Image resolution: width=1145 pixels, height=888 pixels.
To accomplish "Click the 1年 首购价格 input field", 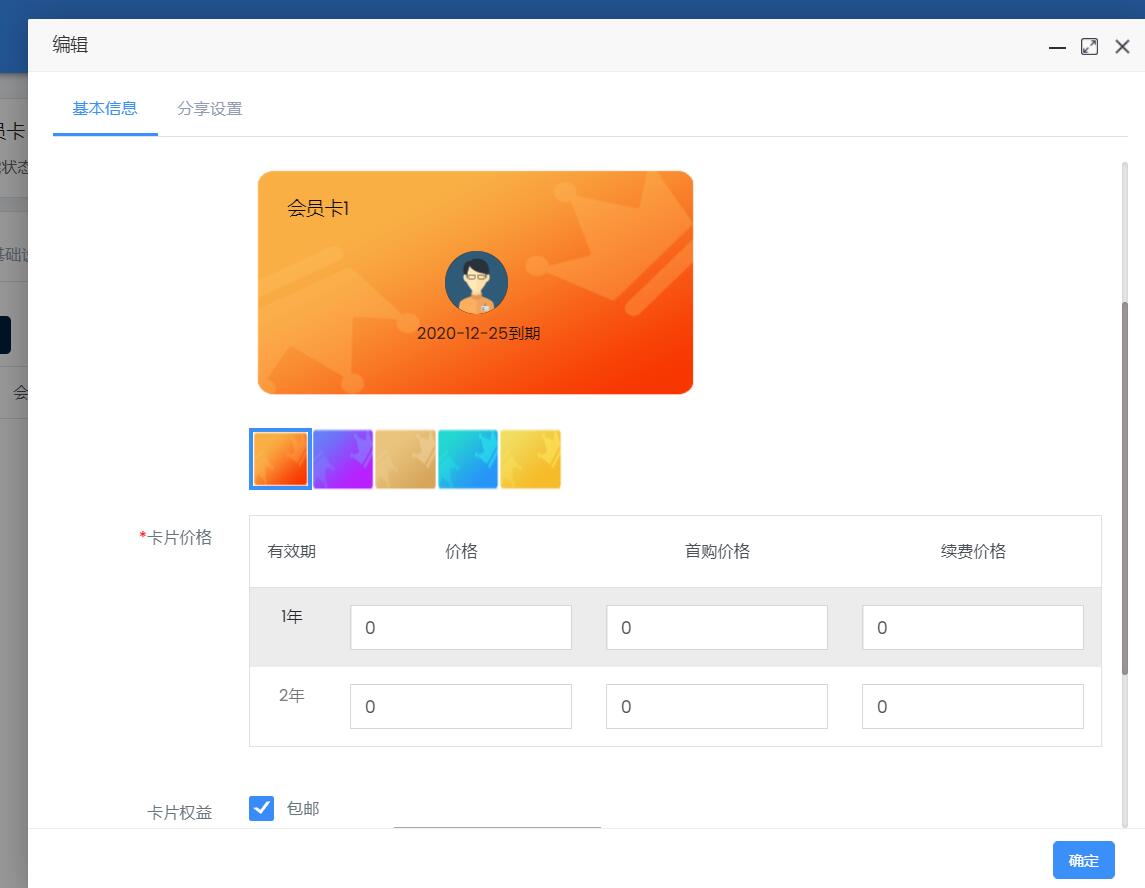I will 716,627.
